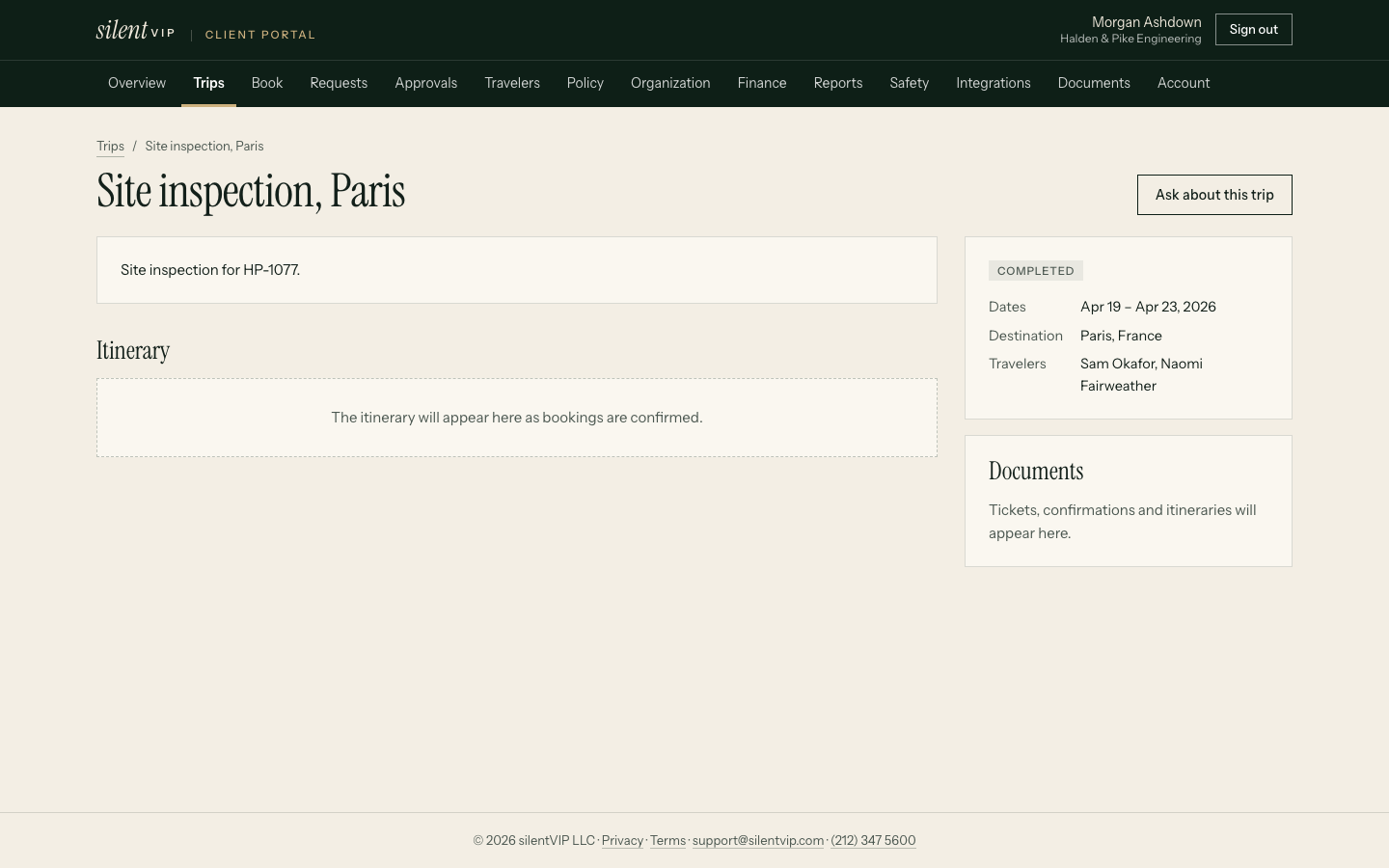
Task: Click the © 2026 silentVIP LLC text
Action: [x=534, y=841]
